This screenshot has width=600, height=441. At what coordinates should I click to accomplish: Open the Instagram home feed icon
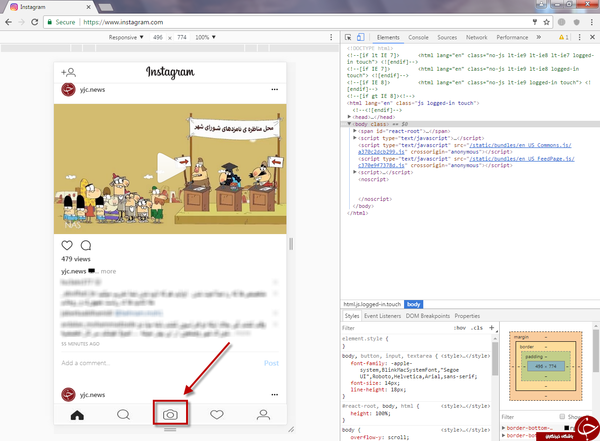tap(77, 415)
